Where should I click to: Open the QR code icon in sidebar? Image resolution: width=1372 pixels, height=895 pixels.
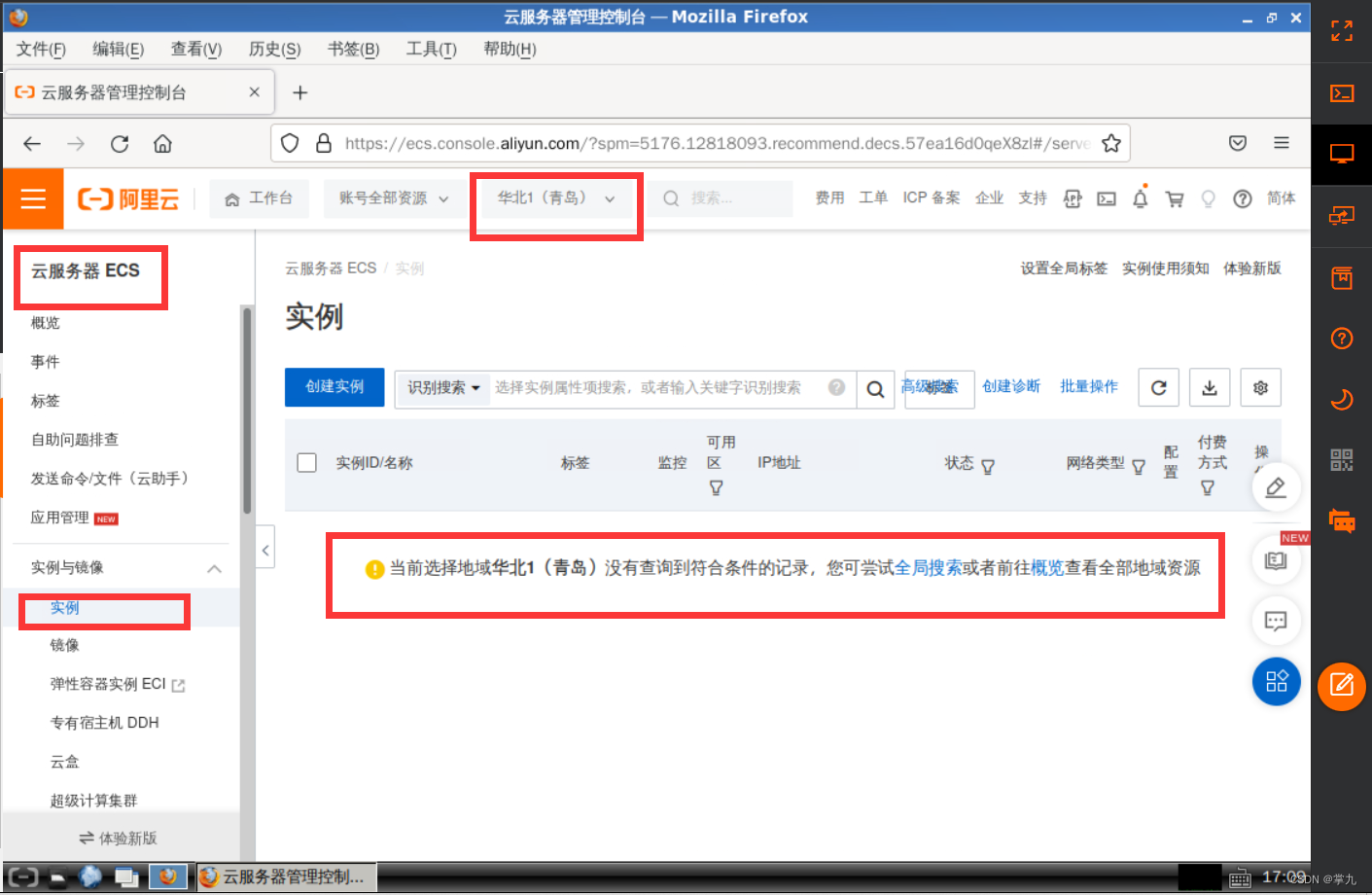point(1342,460)
